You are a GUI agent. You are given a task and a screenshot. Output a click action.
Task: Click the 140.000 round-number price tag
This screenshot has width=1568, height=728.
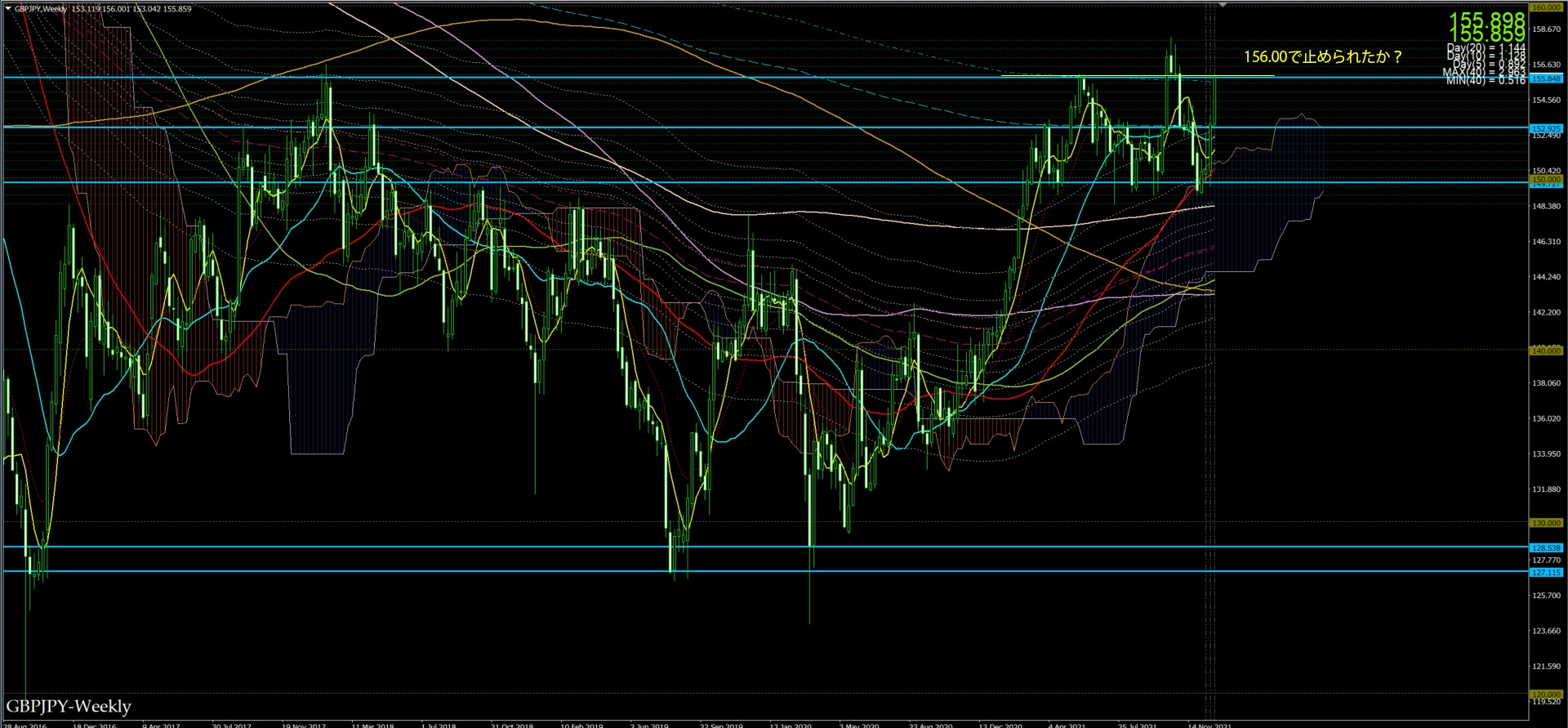click(x=1546, y=351)
